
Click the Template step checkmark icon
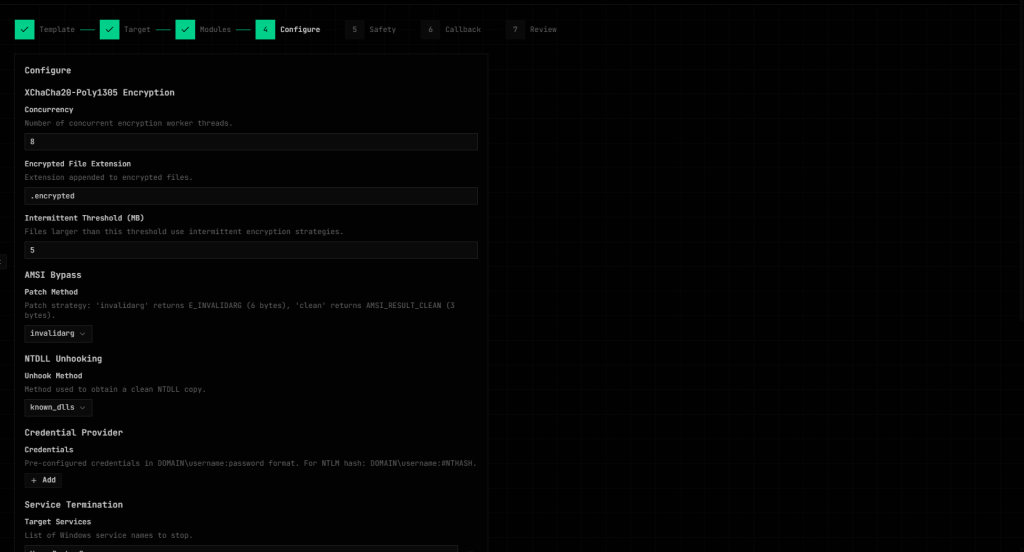(x=25, y=29)
